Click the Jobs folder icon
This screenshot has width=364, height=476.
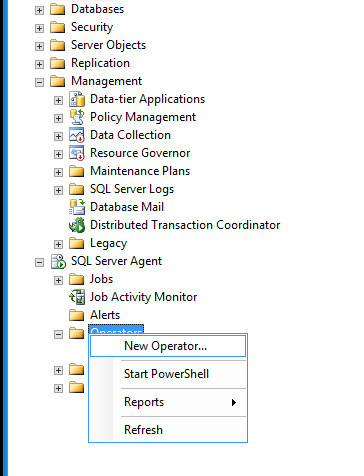pos(77,279)
